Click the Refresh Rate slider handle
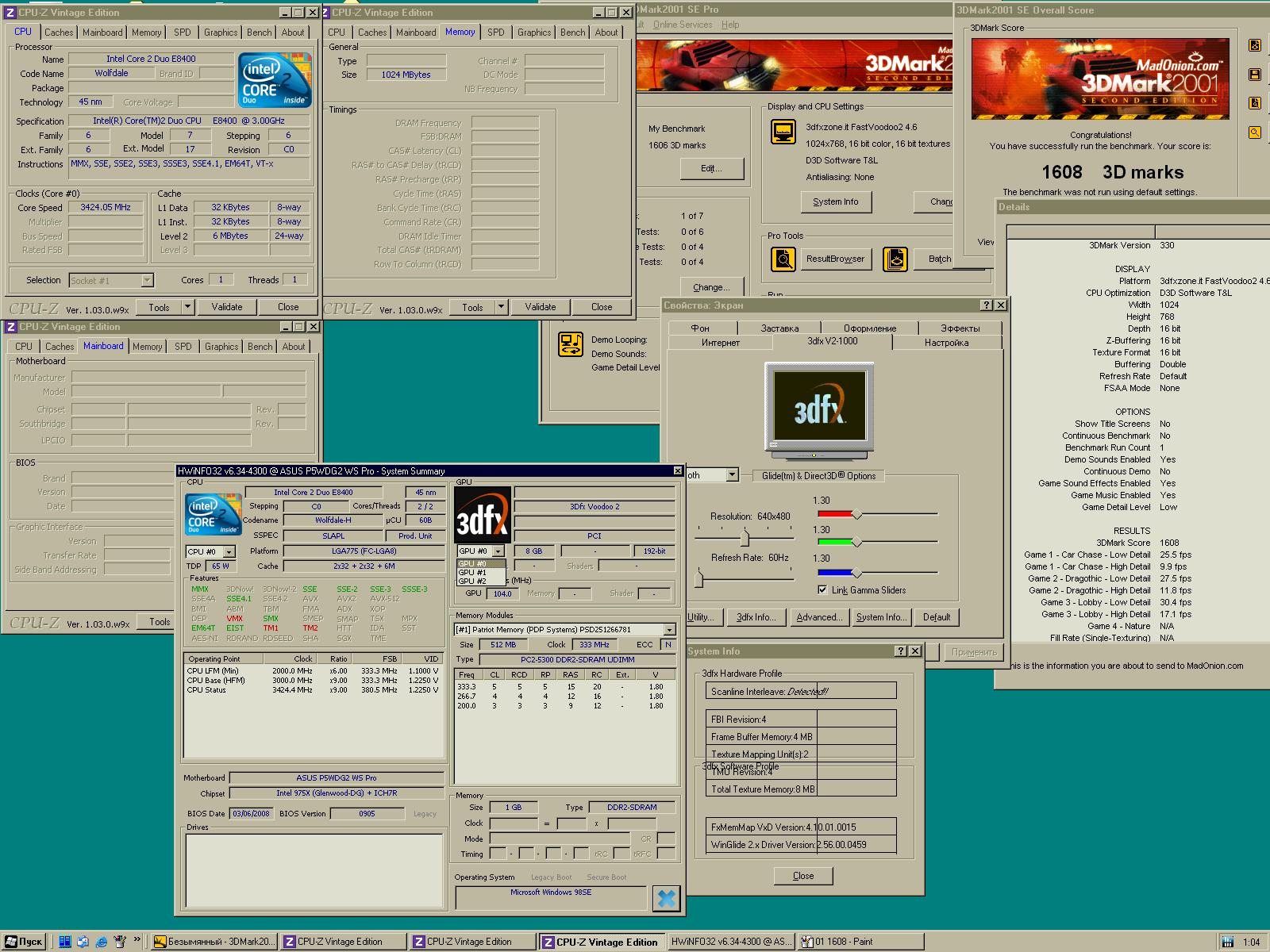 pyautogui.click(x=698, y=579)
